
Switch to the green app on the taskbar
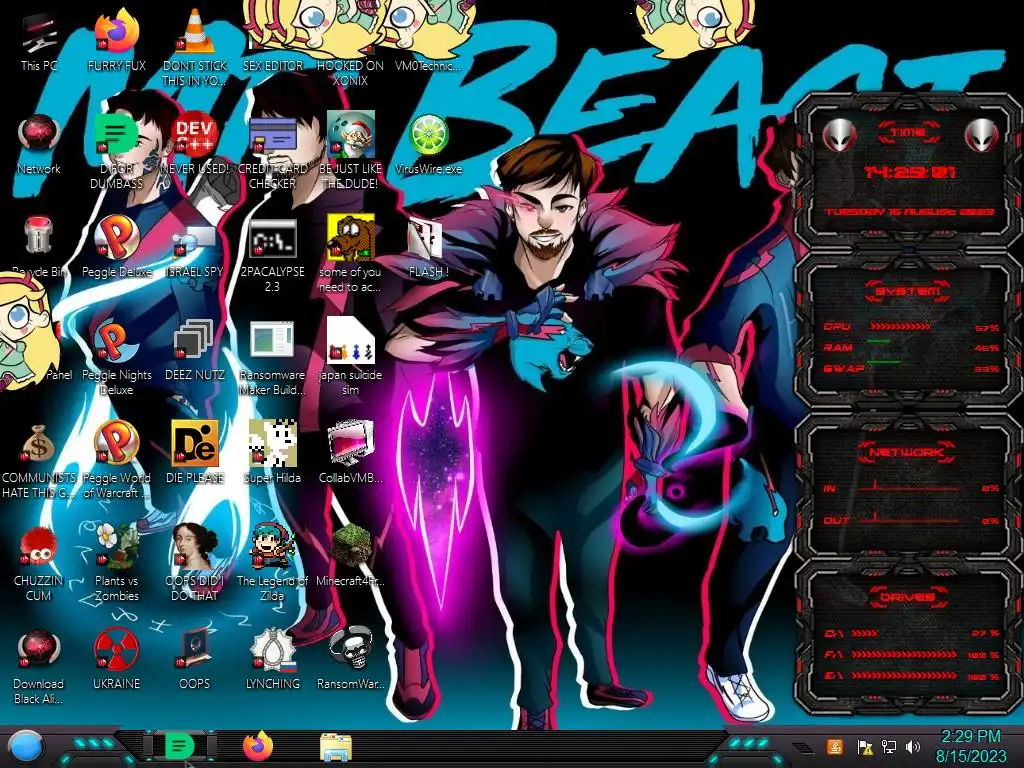(x=178, y=746)
